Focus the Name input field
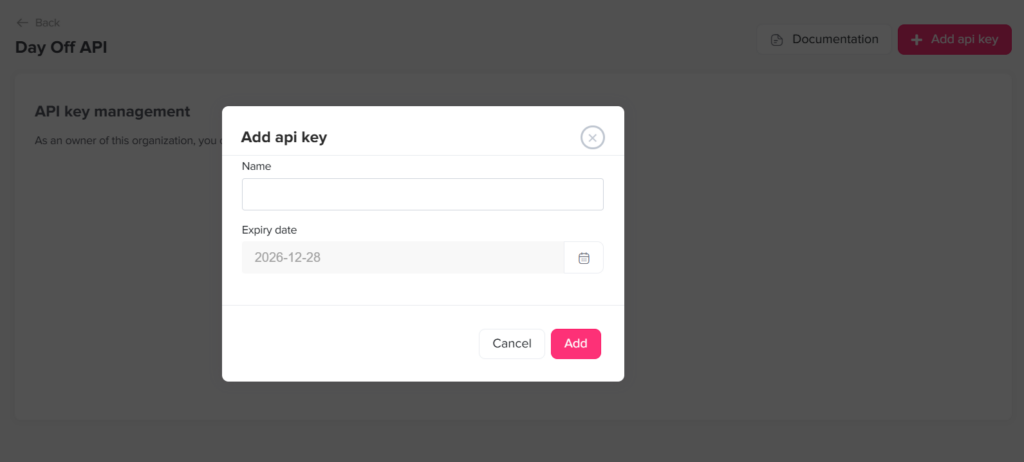This screenshot has width=1024, height=462. coord(422,194)
